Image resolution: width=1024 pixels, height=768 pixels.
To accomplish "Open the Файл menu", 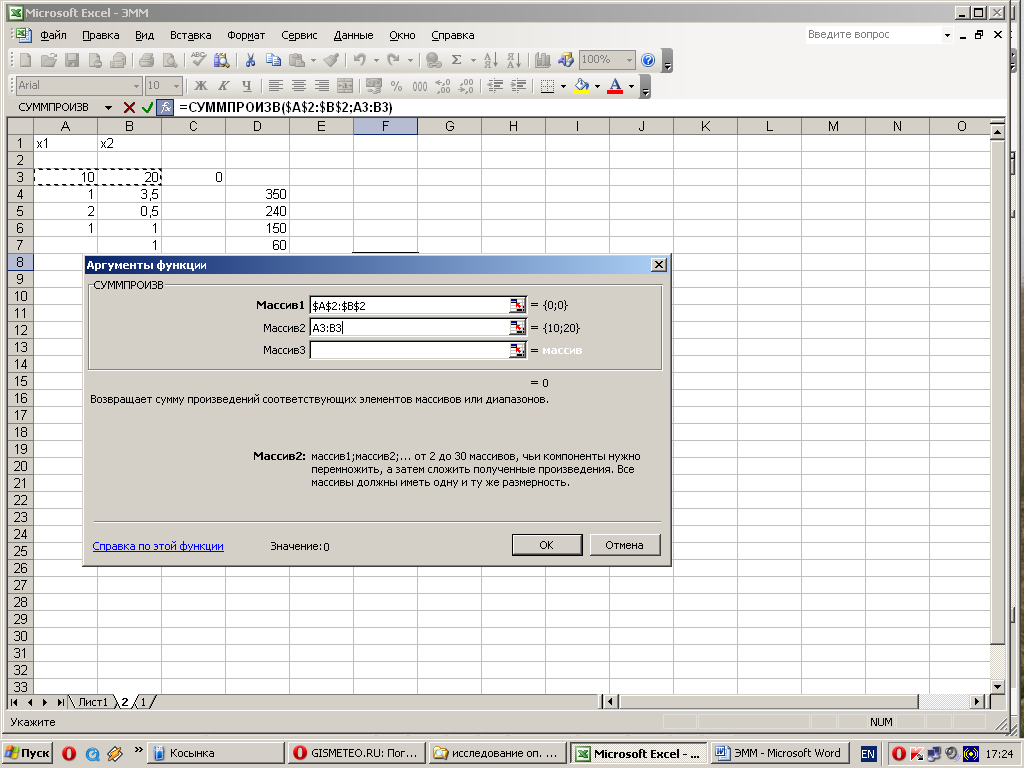I will 54,35.
